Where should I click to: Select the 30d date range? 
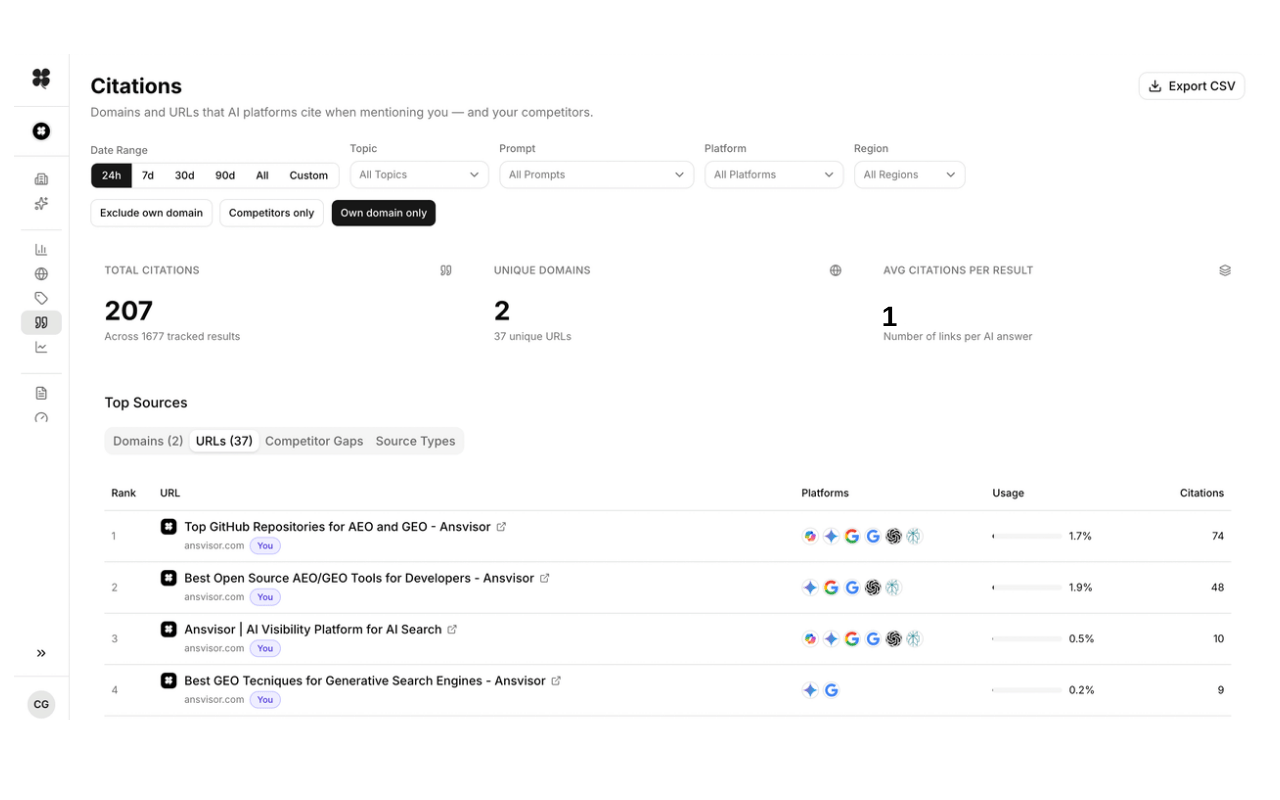185,175
